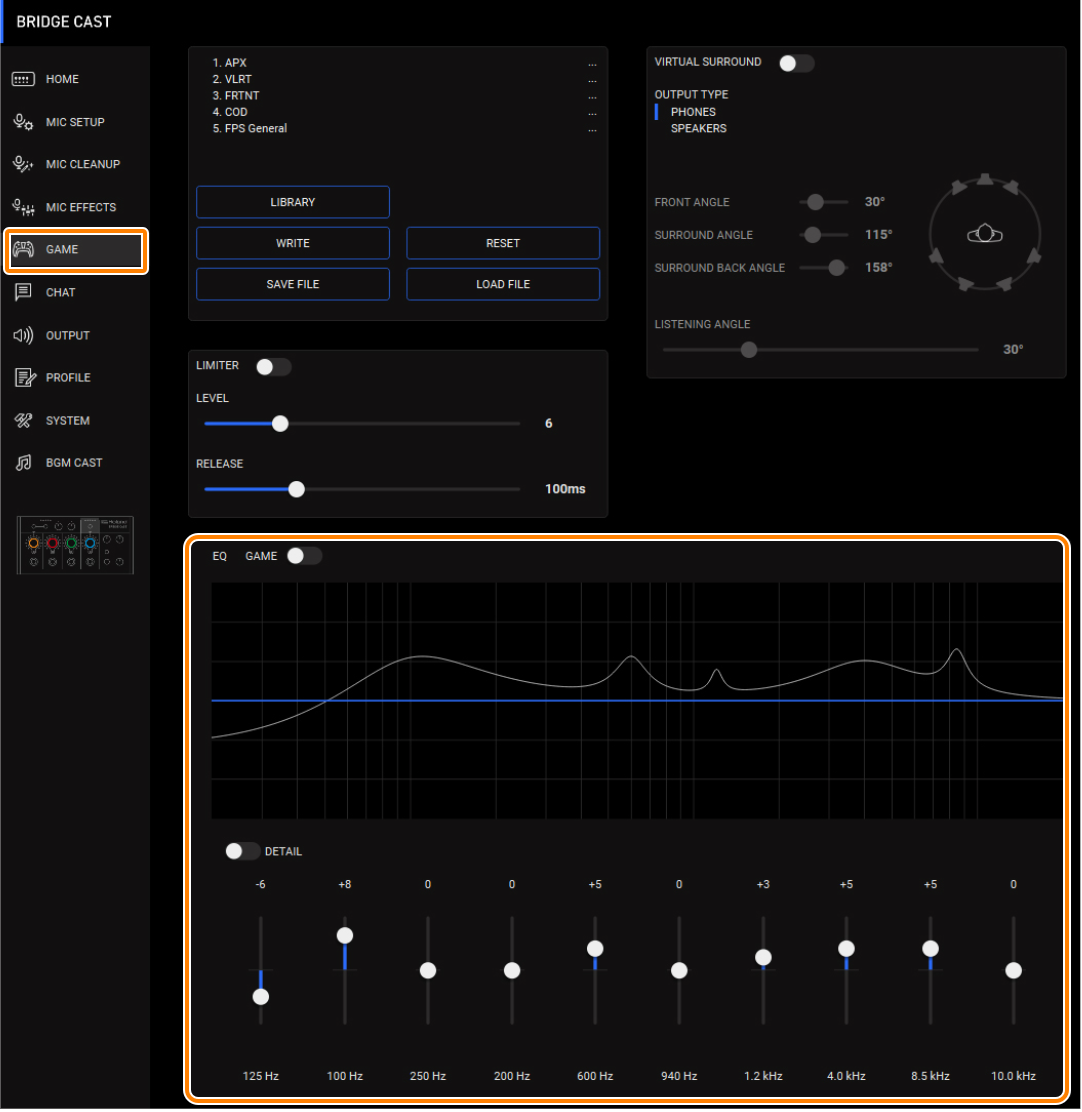Click the Surround Back Angle slider knob
This screenshot has width=1082, height=1112.
tap(837, 267)
